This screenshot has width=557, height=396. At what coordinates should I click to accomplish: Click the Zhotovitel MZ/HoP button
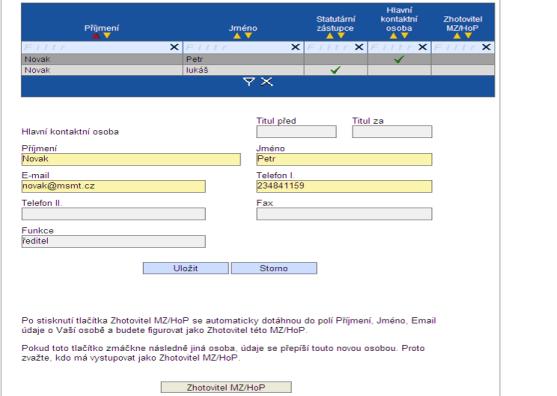coord(226,387)
